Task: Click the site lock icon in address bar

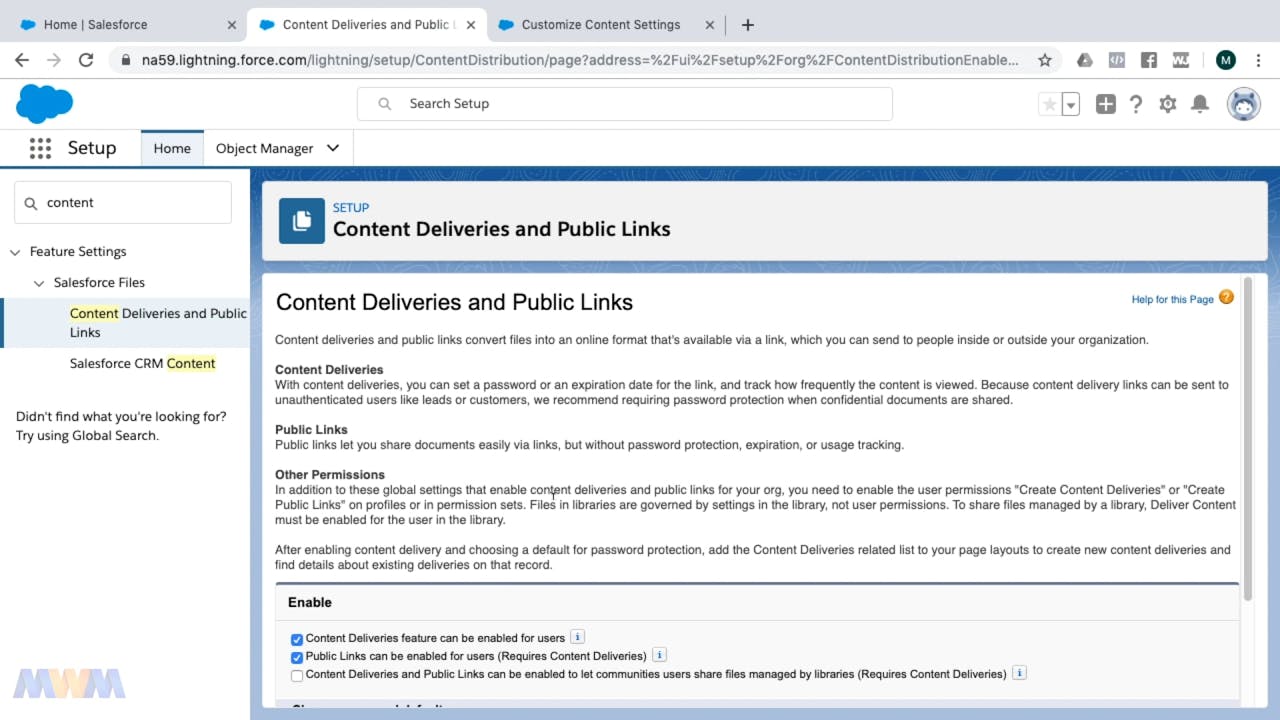Action: 126,60
